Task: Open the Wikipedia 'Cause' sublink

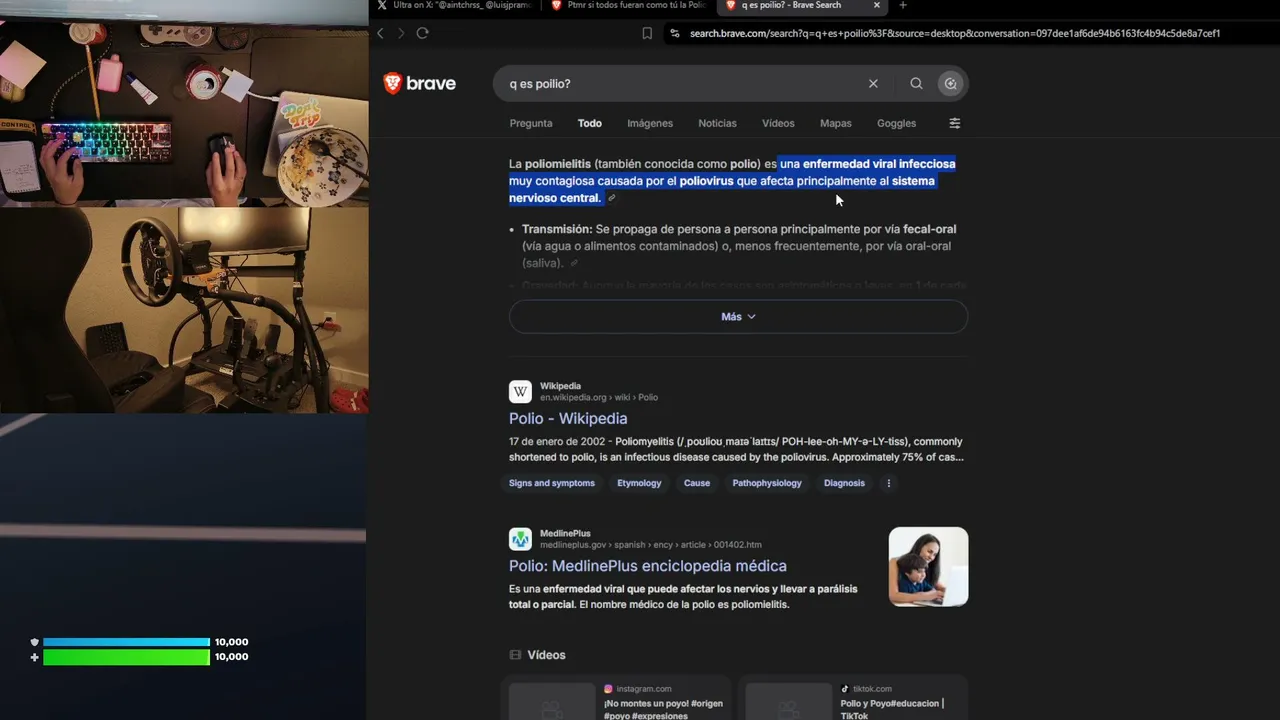Action: pyautogui.click(x=697, y=483)
